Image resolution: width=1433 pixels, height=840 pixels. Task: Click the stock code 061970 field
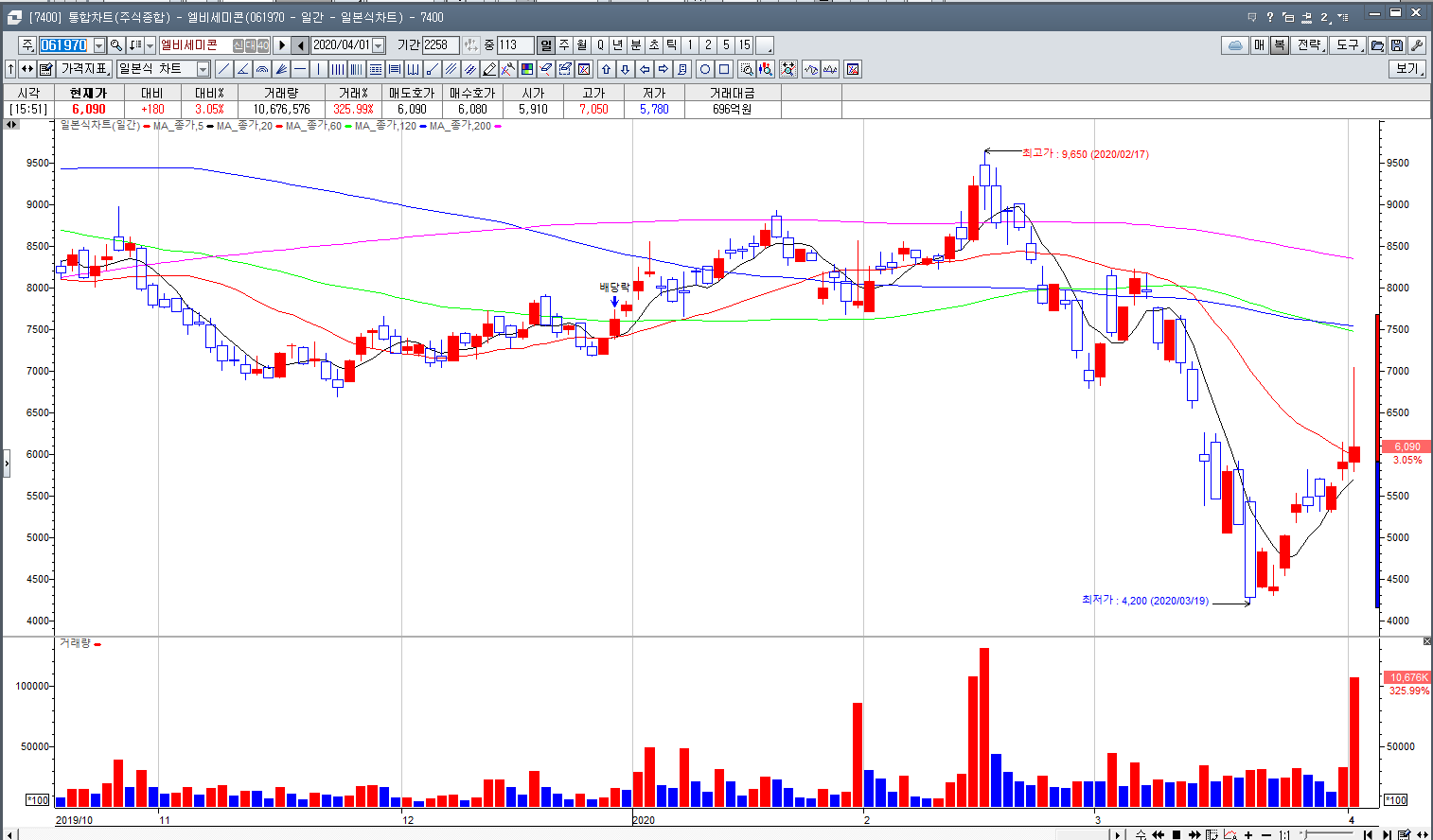coord(65,45)
